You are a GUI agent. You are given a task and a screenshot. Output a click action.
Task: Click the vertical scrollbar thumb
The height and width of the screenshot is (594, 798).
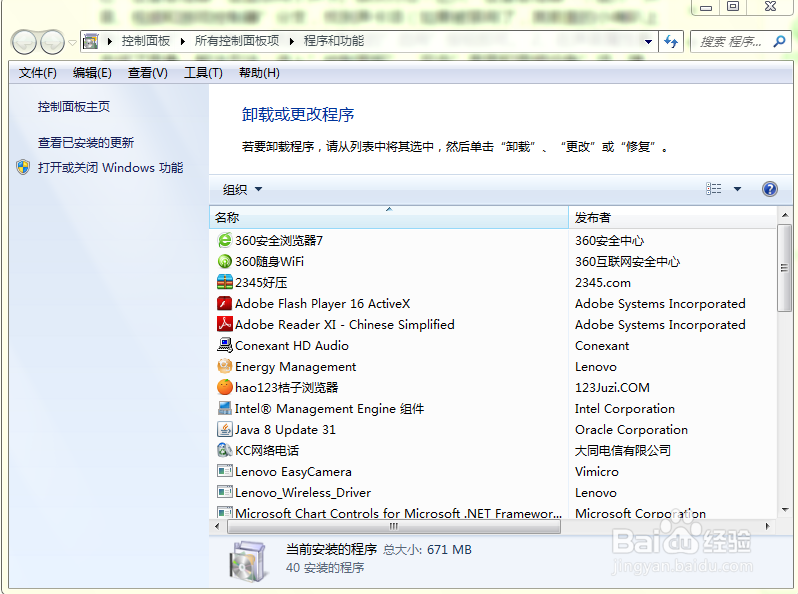(784, 268)
